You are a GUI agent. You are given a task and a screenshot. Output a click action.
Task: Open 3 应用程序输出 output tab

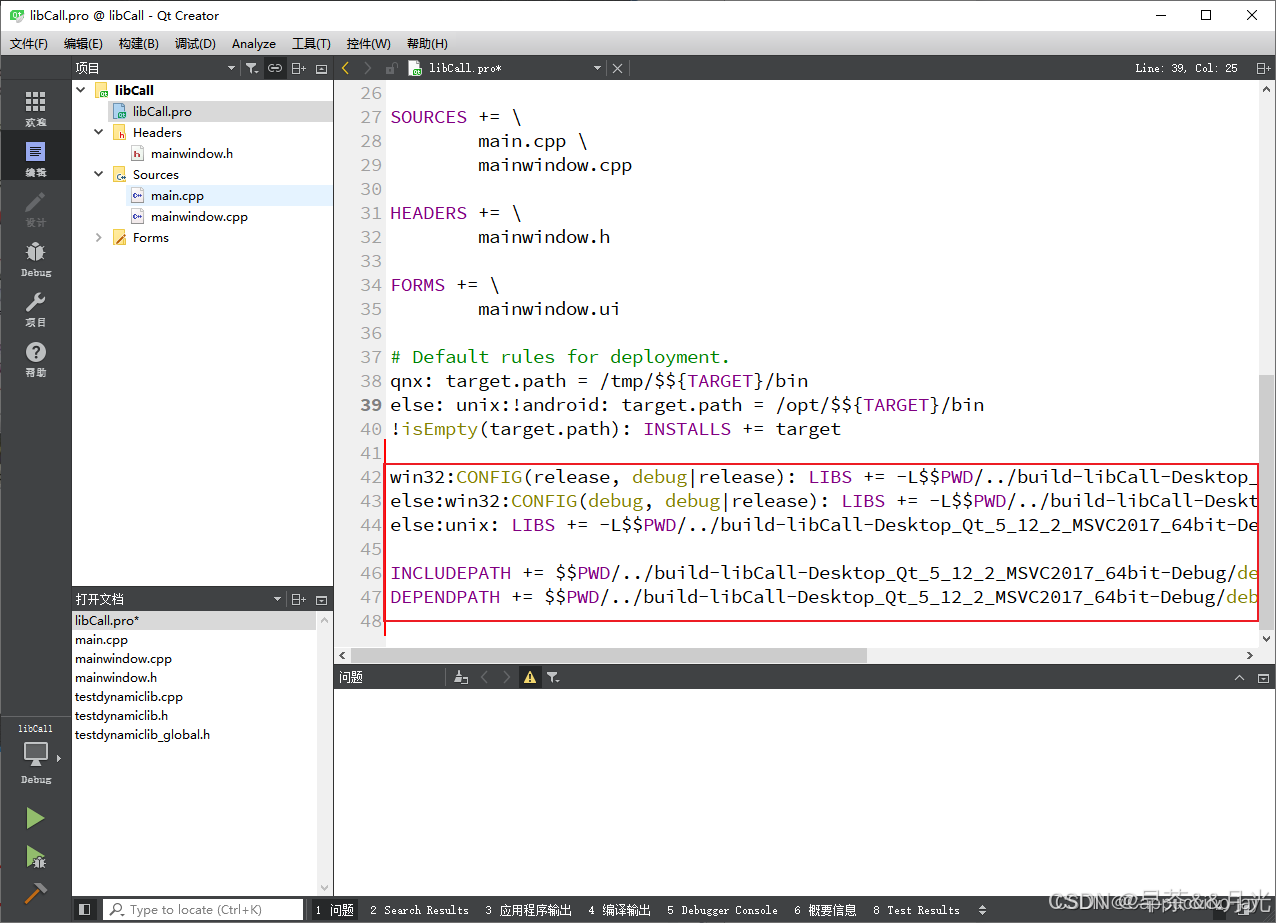point(529,910)
